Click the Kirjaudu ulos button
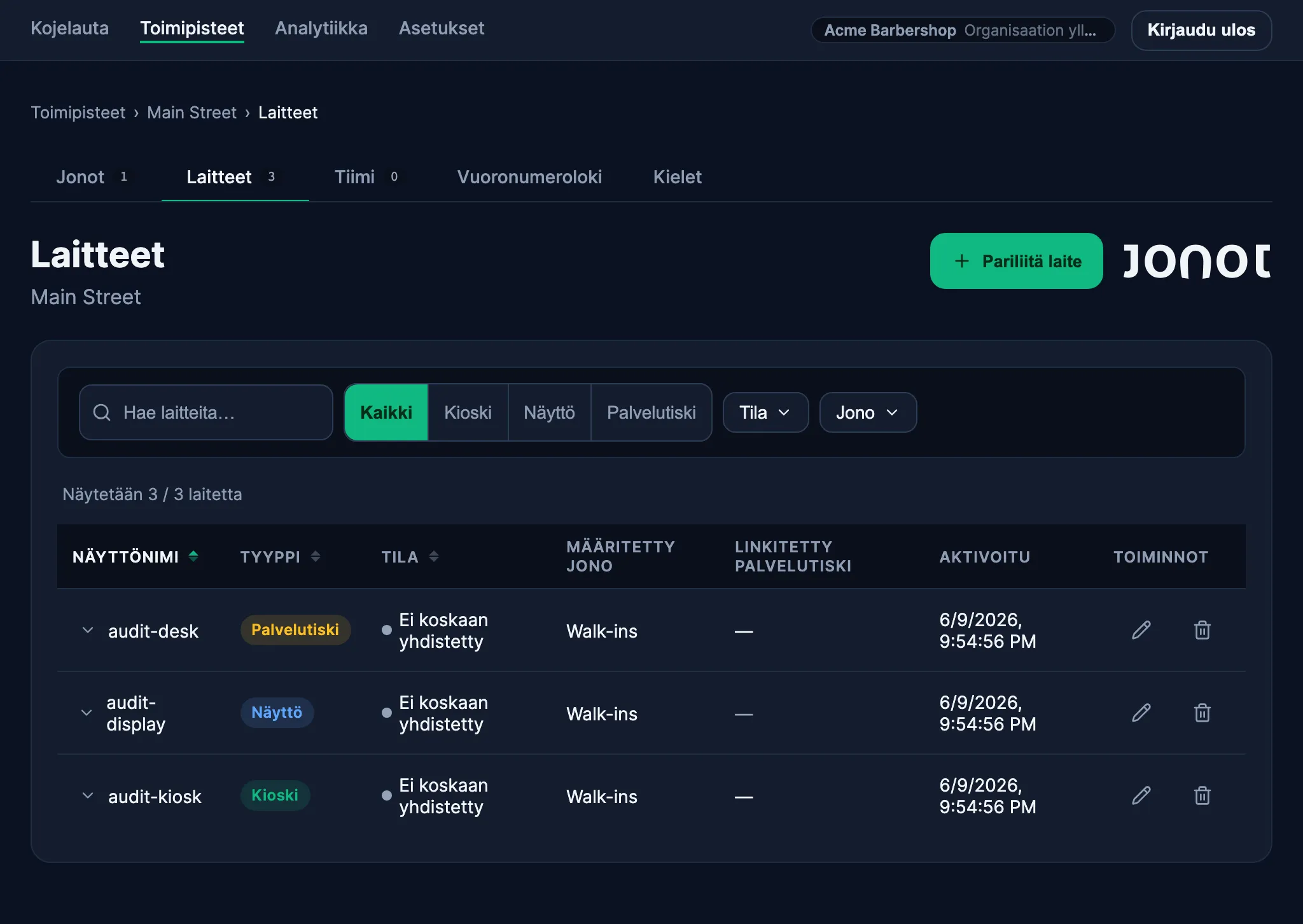The height and width of the screenshot is (924, 1303). (1201, 30)
